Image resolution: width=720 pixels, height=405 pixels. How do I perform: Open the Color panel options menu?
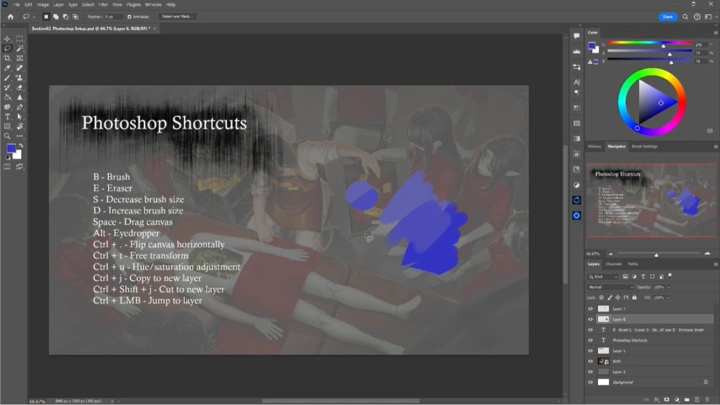coord(715,33)
